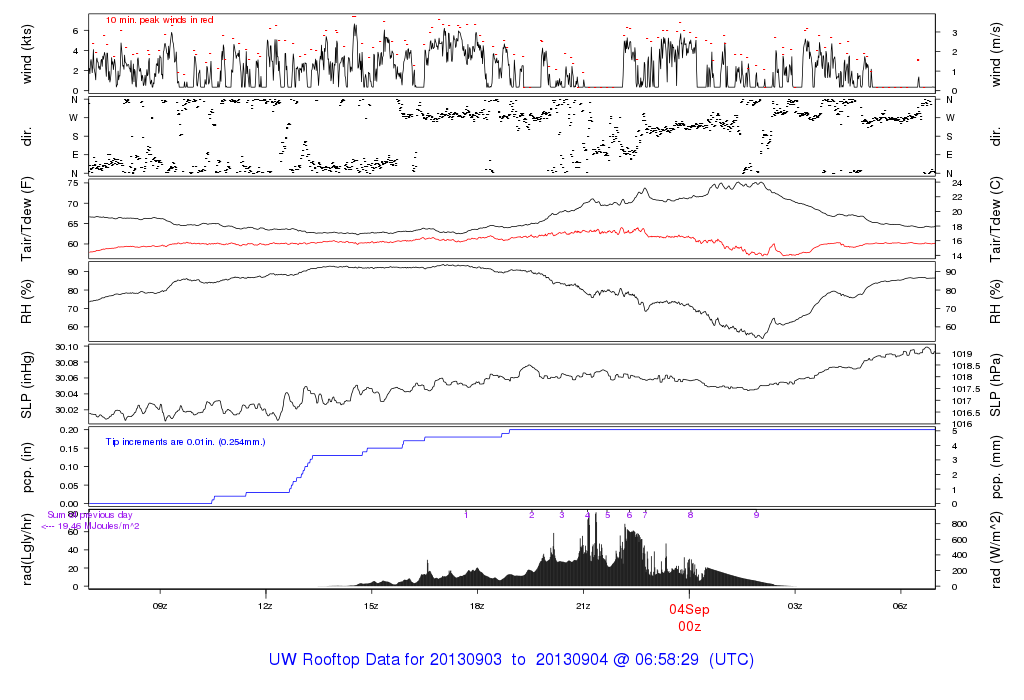This screenshot has height=700, width=1024.
Task: Select the '18z' time tick label
Action: 477,606
